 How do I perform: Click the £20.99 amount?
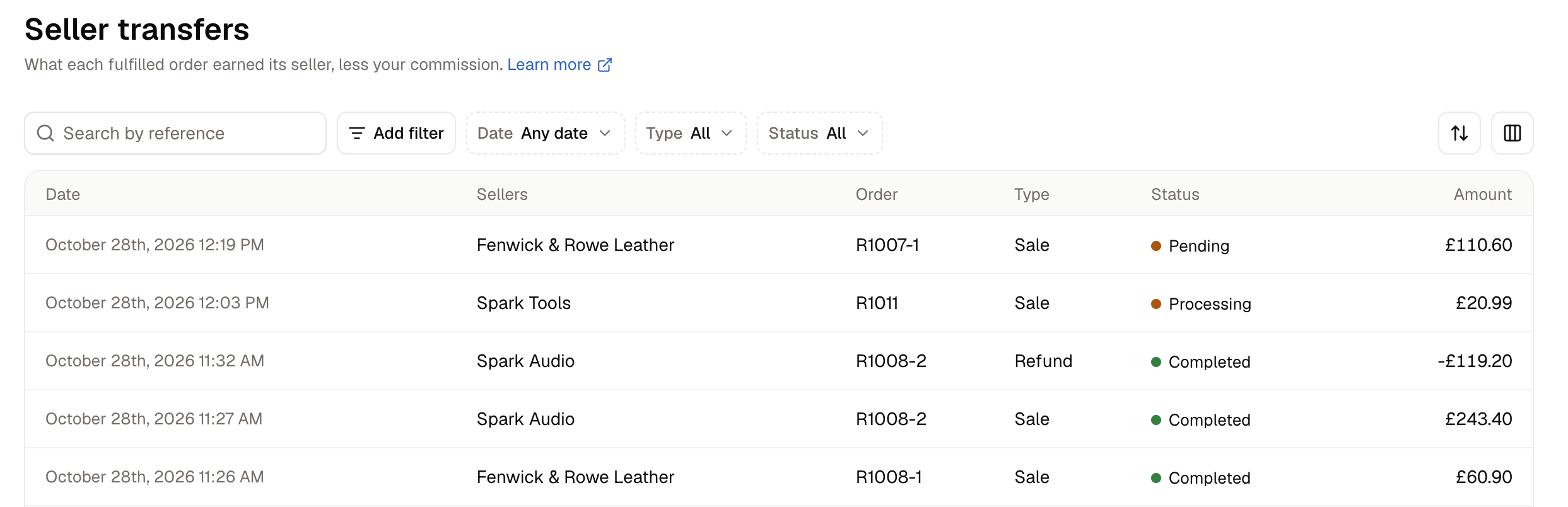[1483, 303]
